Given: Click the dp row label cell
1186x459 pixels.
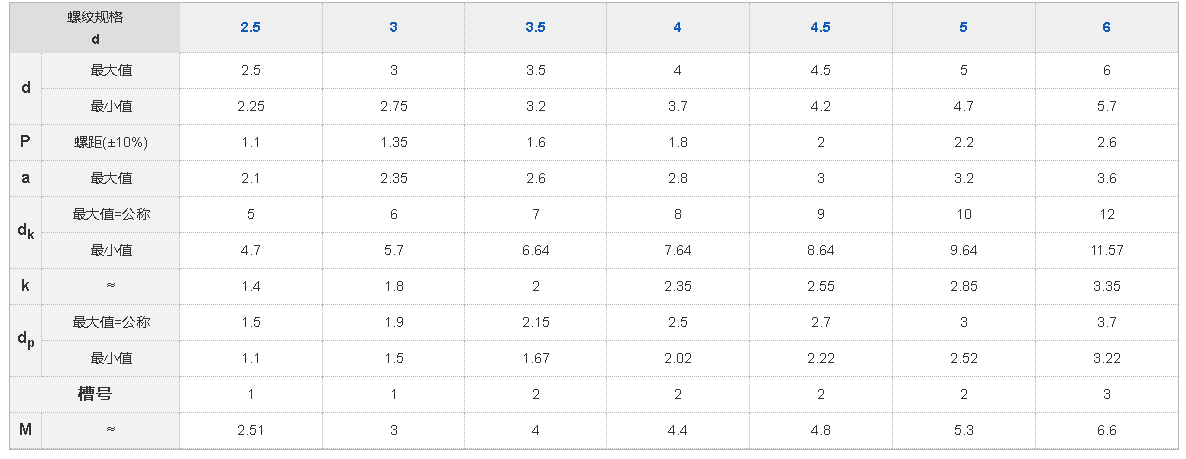Looking at the screenshot, I should pos(26,340).
